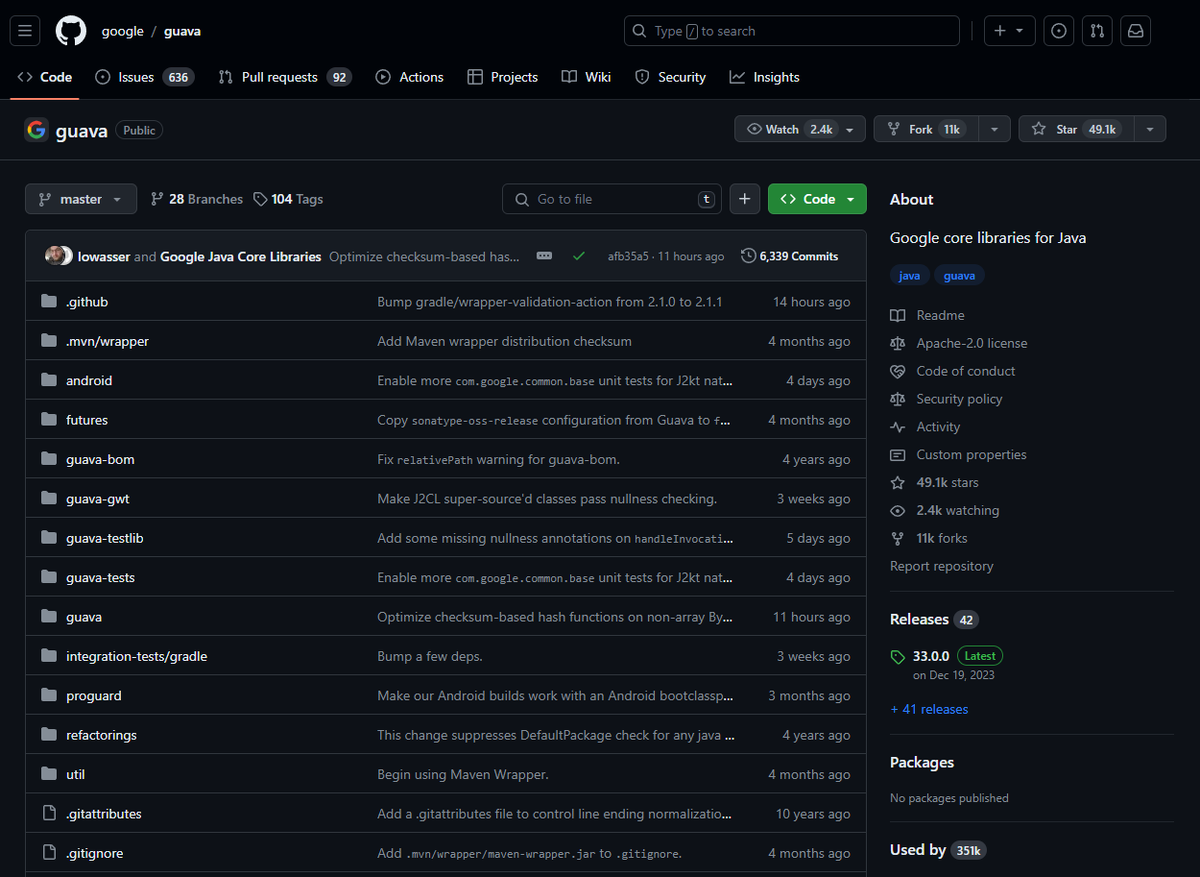Open 6,339 Commits history
The image size is (1200, 877).
pos(790,256)
